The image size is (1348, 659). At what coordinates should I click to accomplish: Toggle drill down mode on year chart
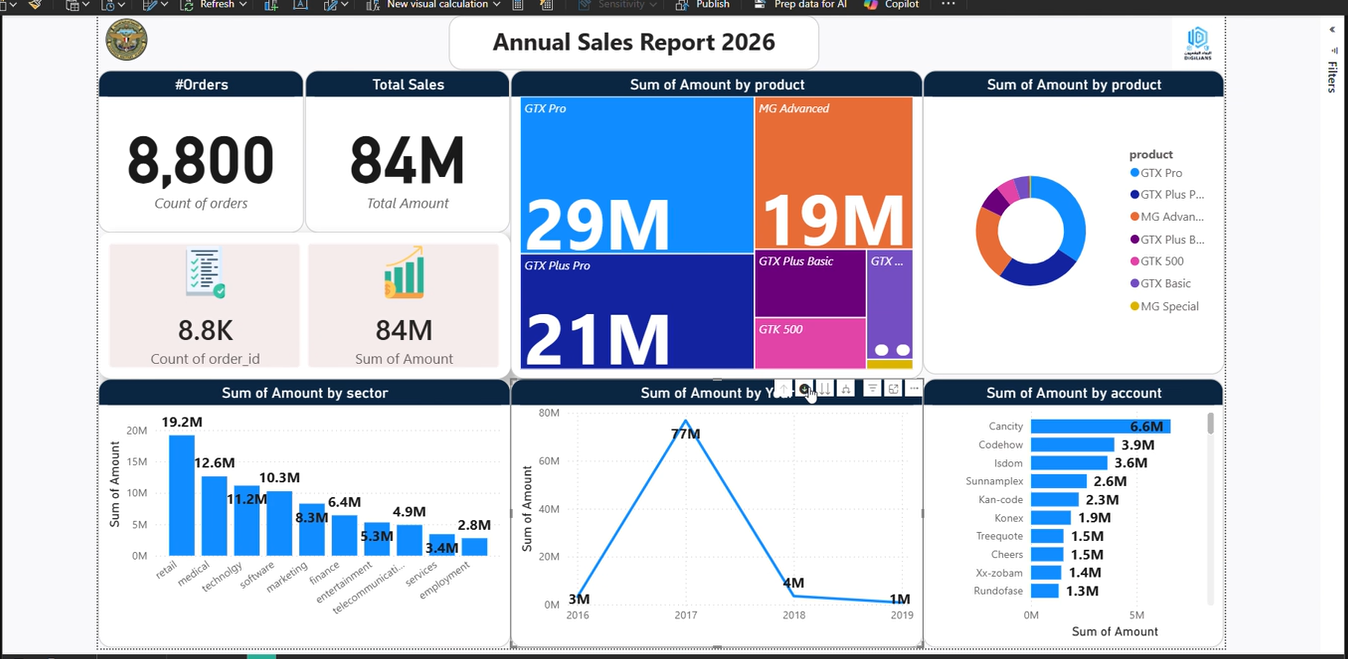pos(804,388)
